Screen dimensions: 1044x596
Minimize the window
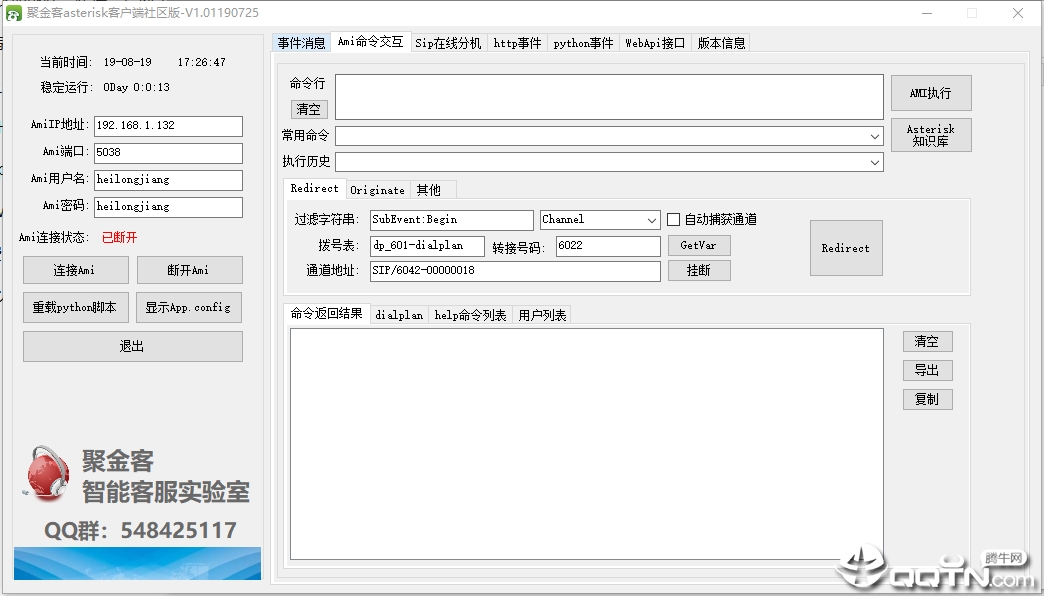[927, 13]
